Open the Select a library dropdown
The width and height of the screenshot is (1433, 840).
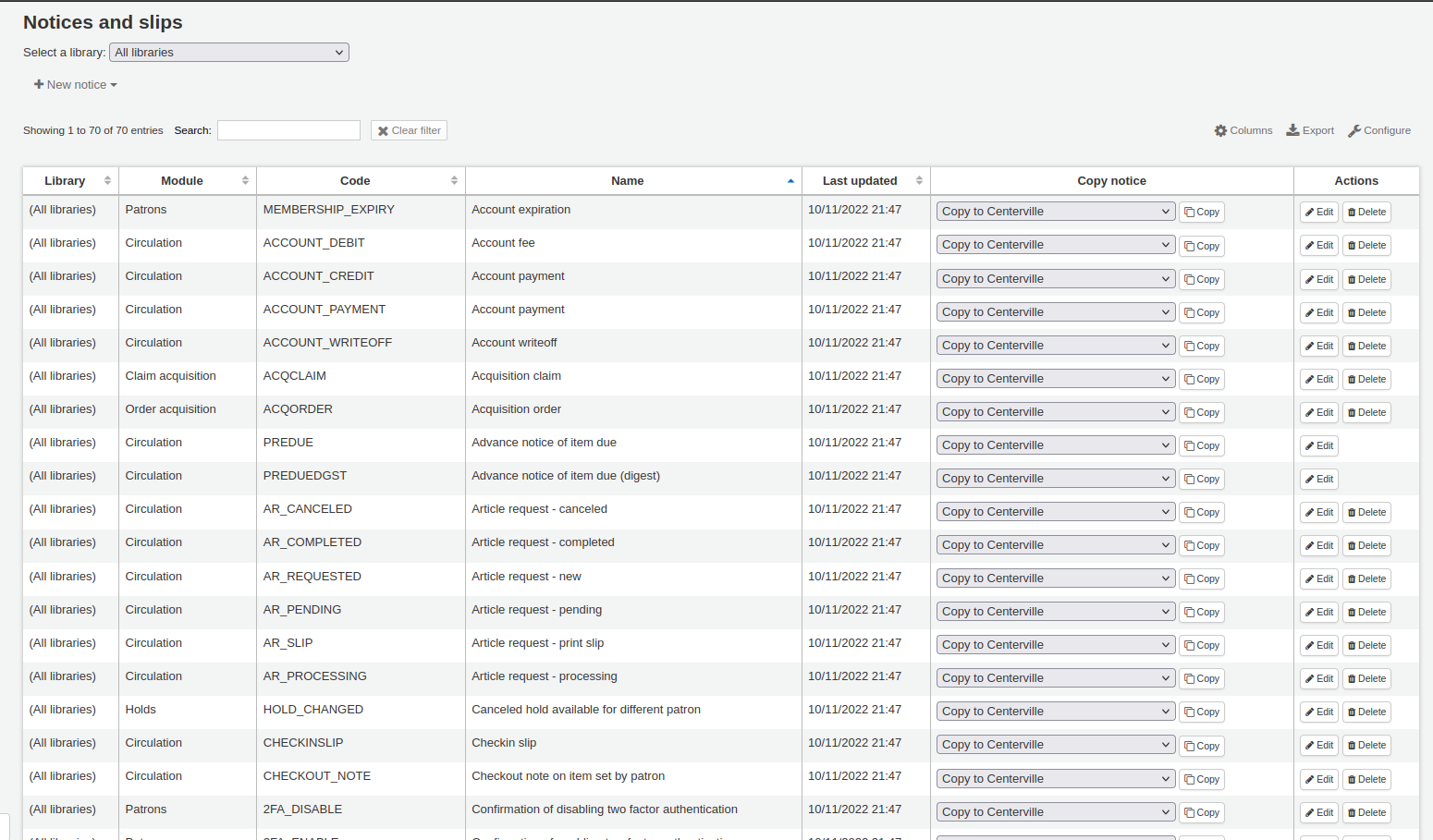pos(228,53)
